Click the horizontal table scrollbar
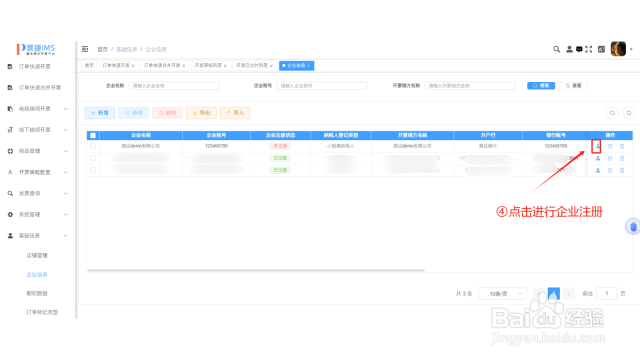This screenshot has width=640, height=360. (256, 270)
